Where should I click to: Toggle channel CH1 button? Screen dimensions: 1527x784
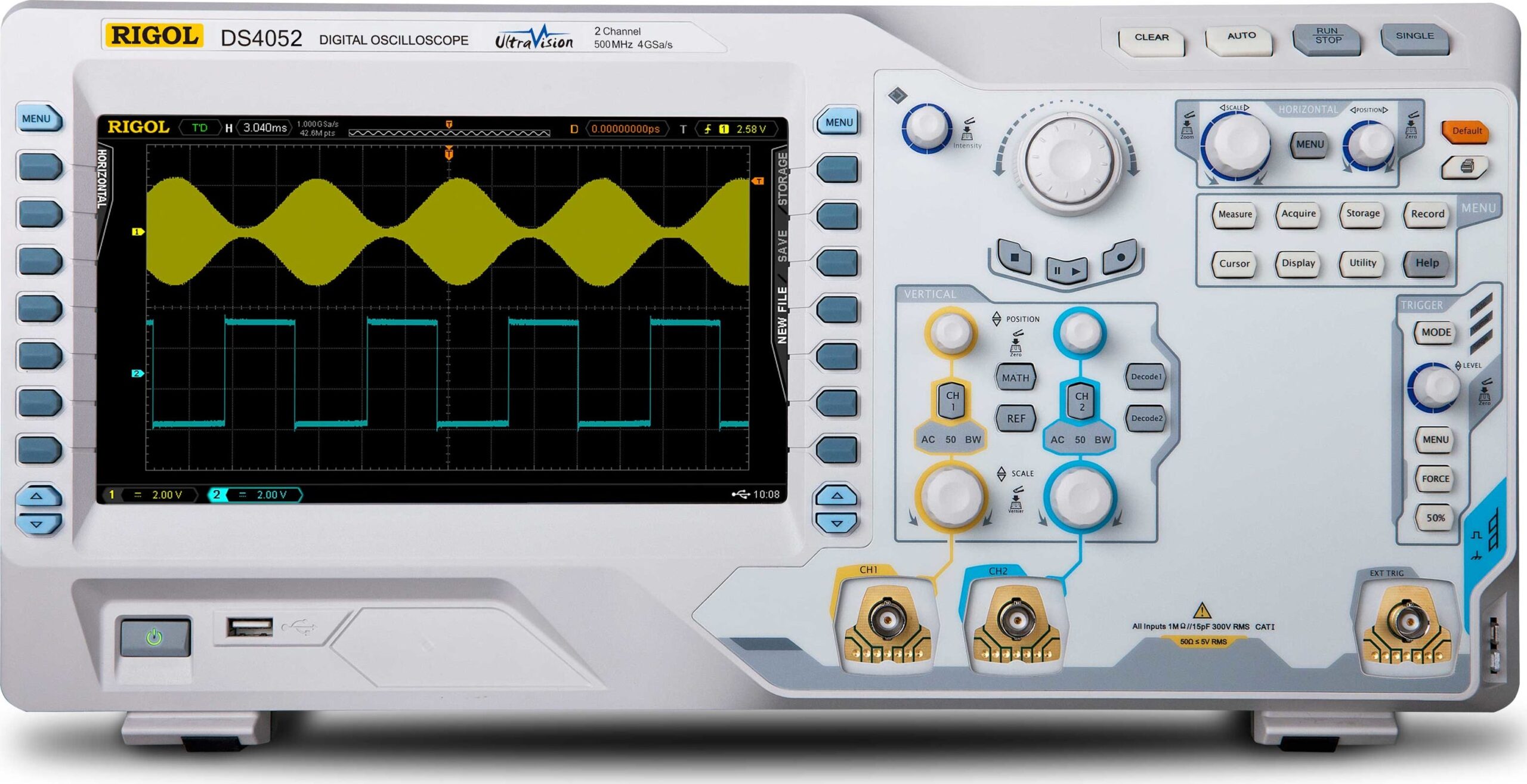[953, 401]
